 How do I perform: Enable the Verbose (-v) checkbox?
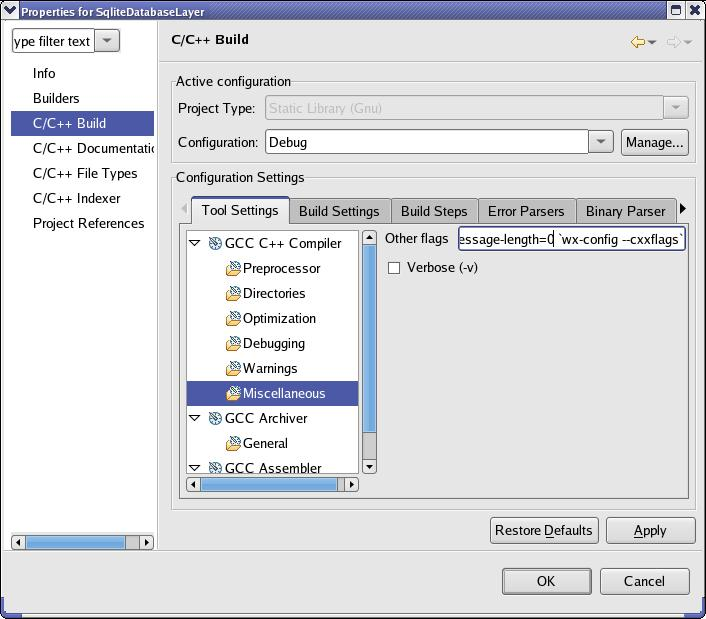[394, 268]
